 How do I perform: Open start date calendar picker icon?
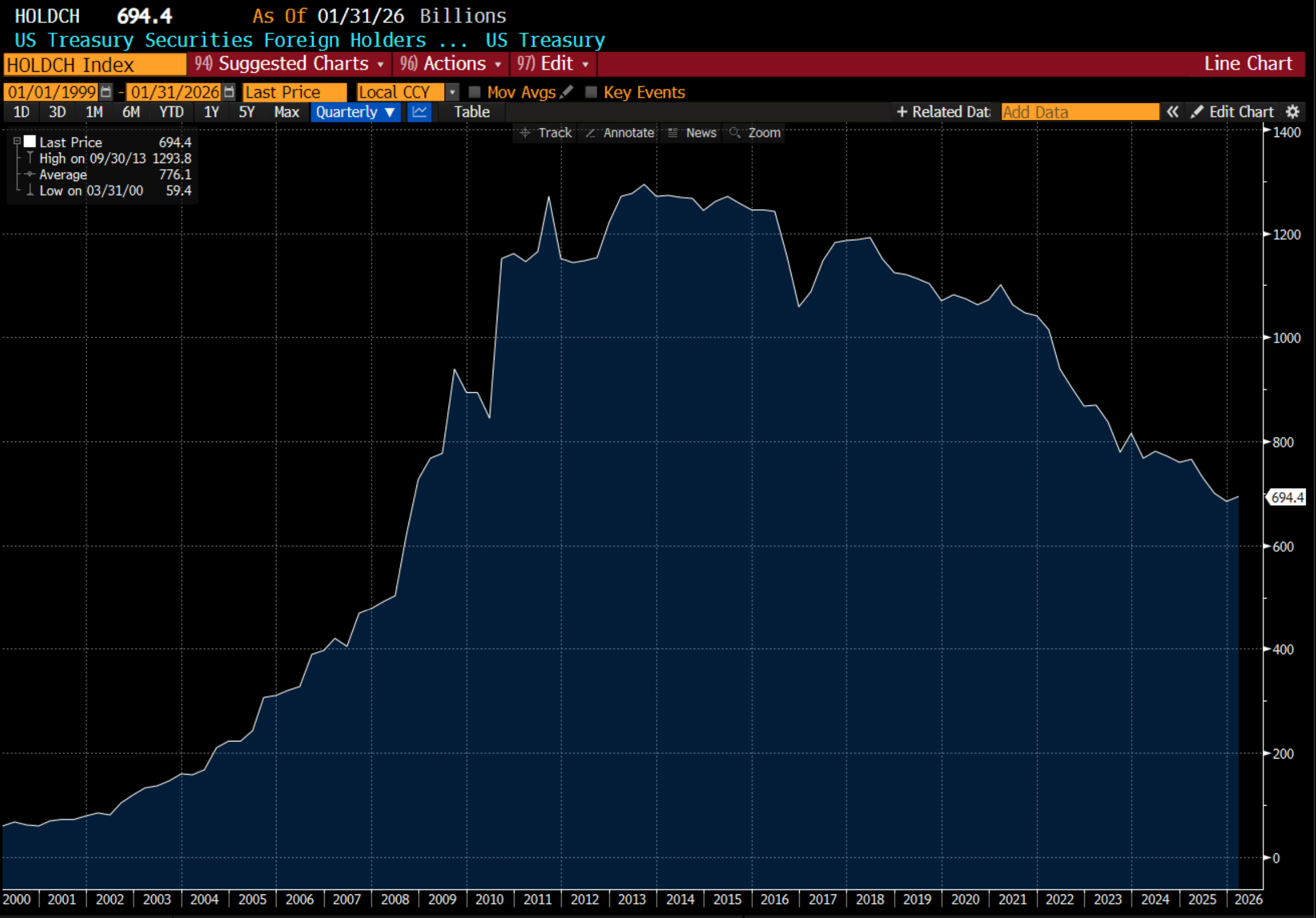106,92
